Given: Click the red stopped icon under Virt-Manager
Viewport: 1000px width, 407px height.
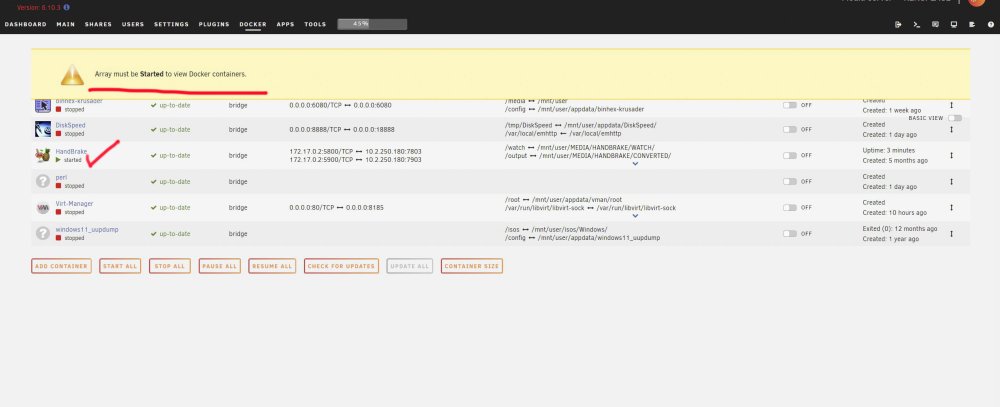Looking at the screenshot, I should pos(58,212).
